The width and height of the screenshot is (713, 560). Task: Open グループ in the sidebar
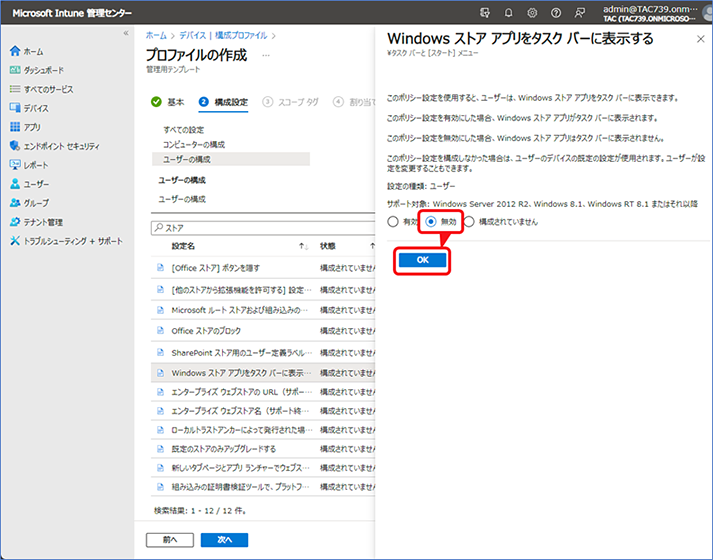29,203
